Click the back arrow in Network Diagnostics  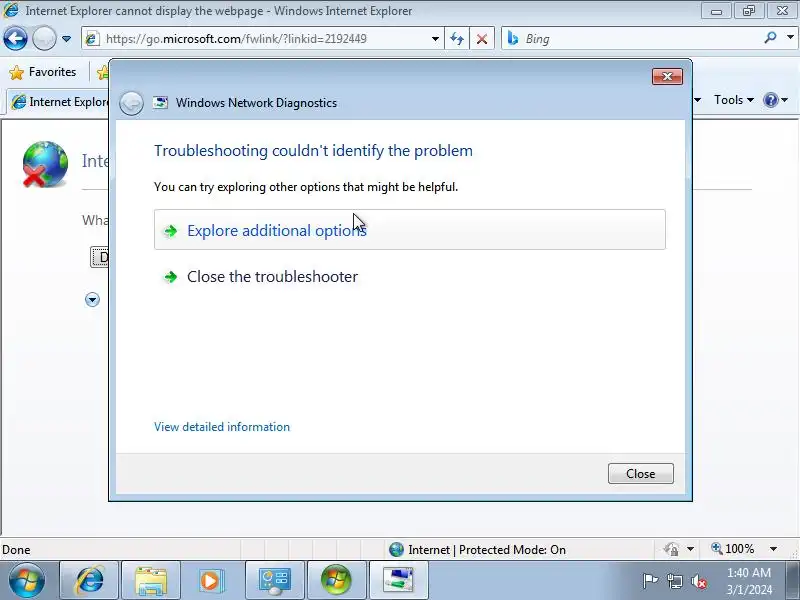pyautogui.click(x=131, y=103)
